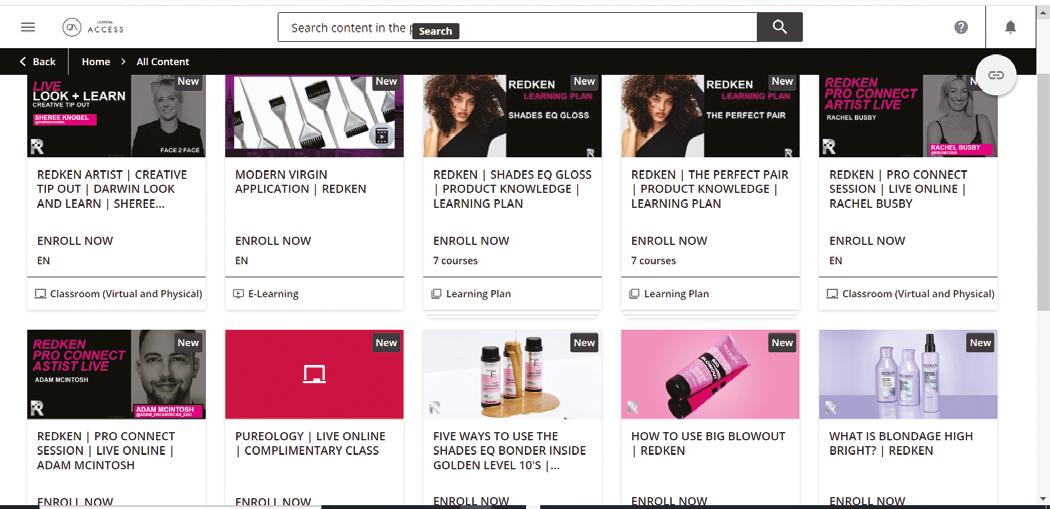1050x509 pixels.
Task: Click the E-Learning icon under Modern Virgin Application
Action: 238,293
